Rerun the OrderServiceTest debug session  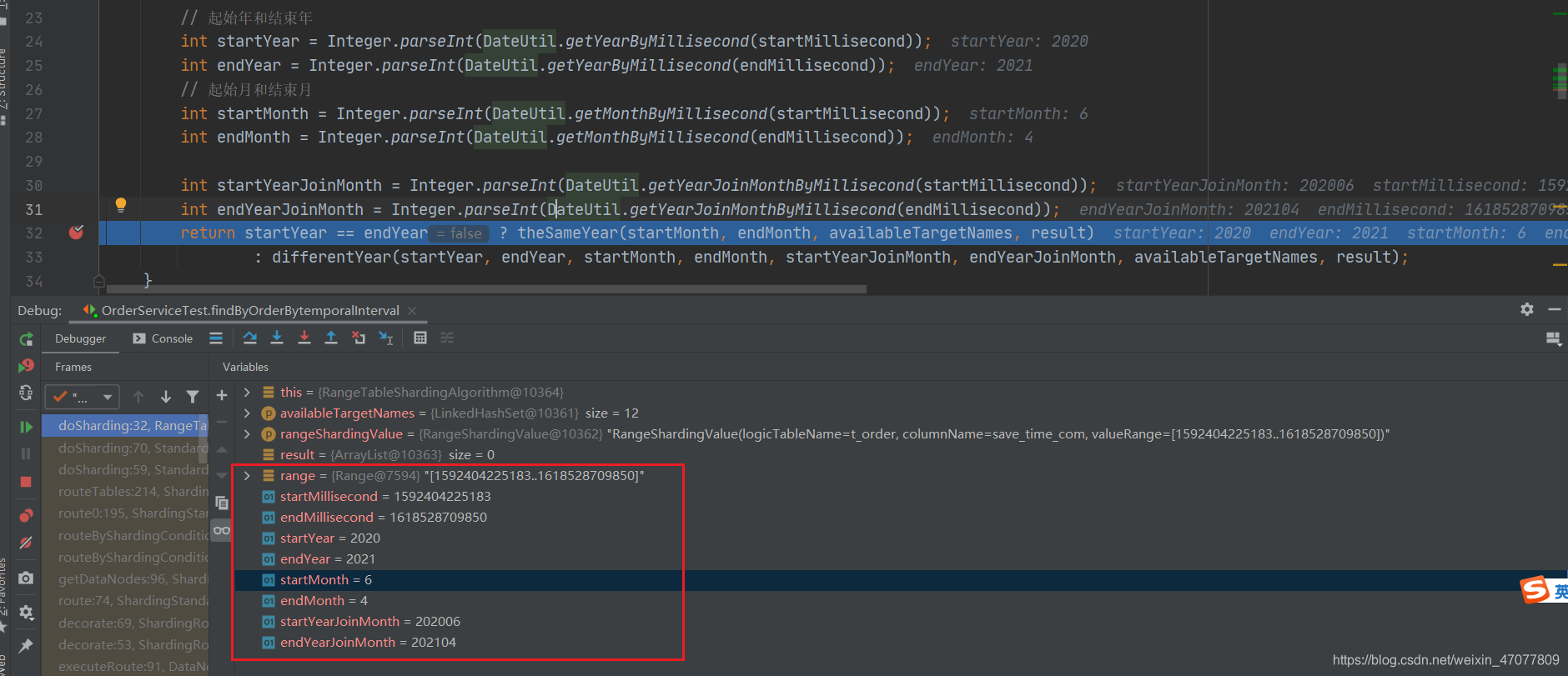pos(26,339)
